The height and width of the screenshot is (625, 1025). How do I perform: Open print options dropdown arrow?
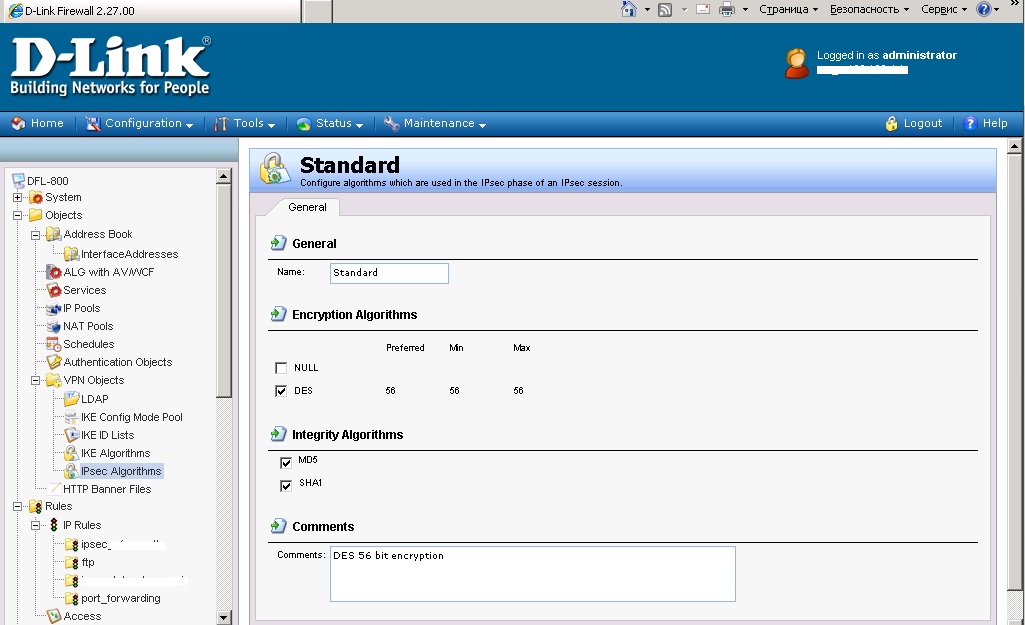pyautogui.click(x=745, y=9)
